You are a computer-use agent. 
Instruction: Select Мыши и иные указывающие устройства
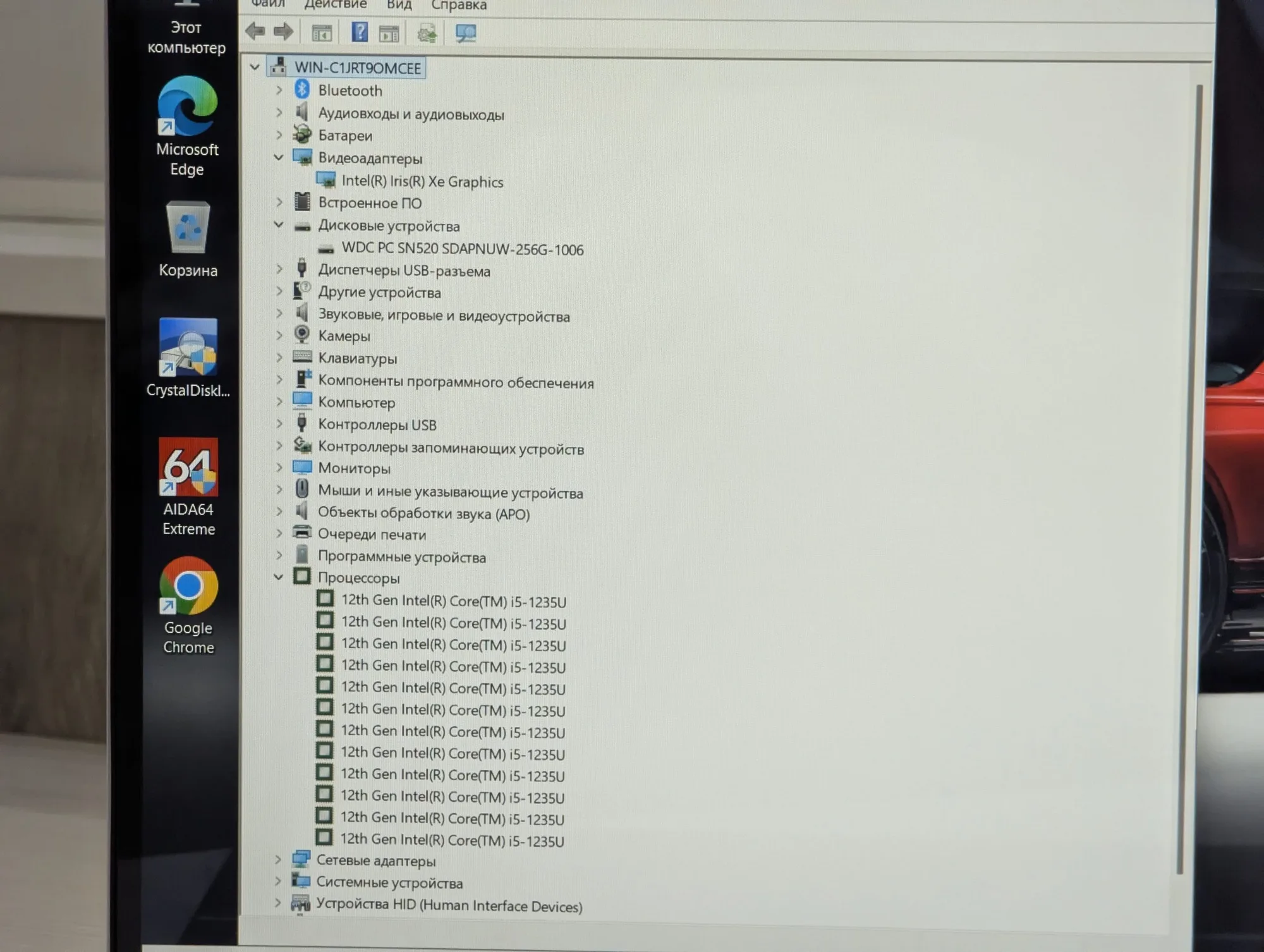click(450, 492)
